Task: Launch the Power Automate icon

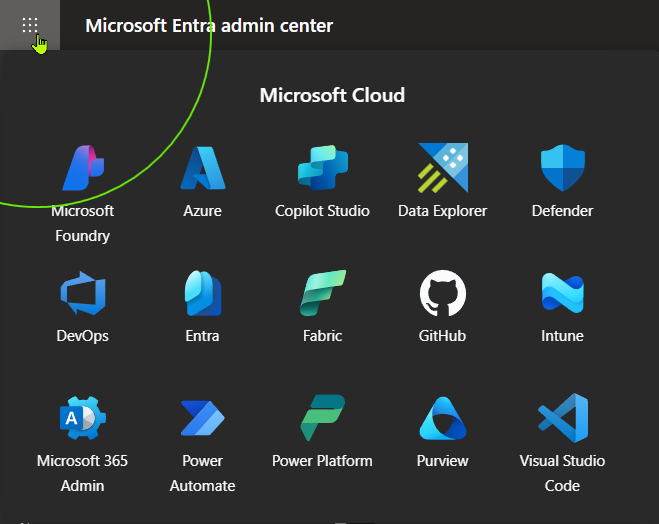Action: (203, 418)
